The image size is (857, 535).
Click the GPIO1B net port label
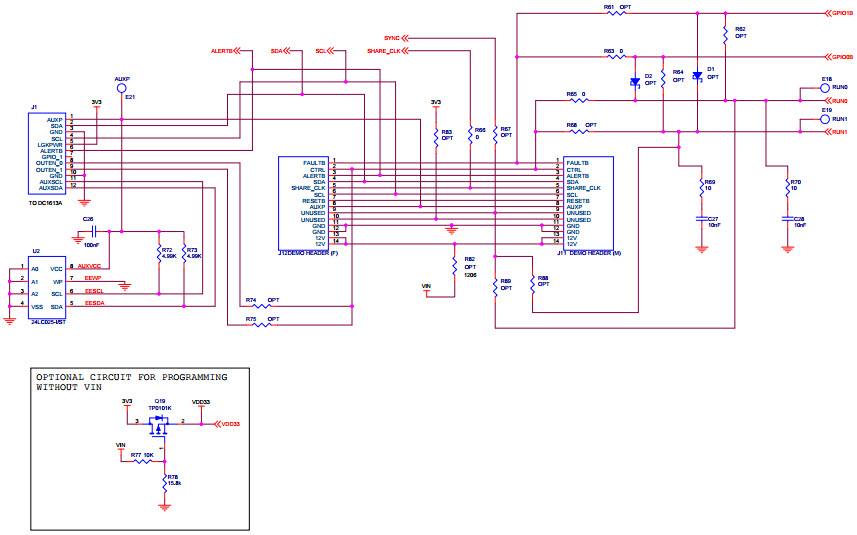coord(837,14)
